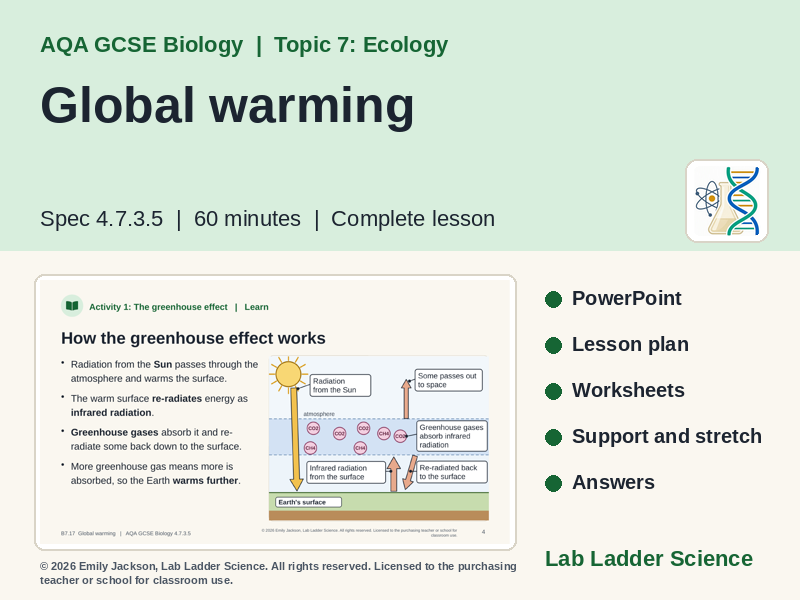Click the DNA and flask logo icon
800x600 pixels.
(x=727, y=201)
